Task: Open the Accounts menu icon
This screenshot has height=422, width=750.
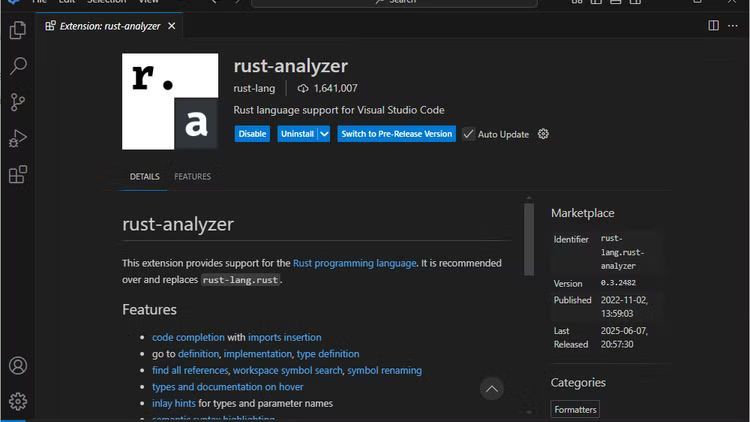Action: point(17,366)
